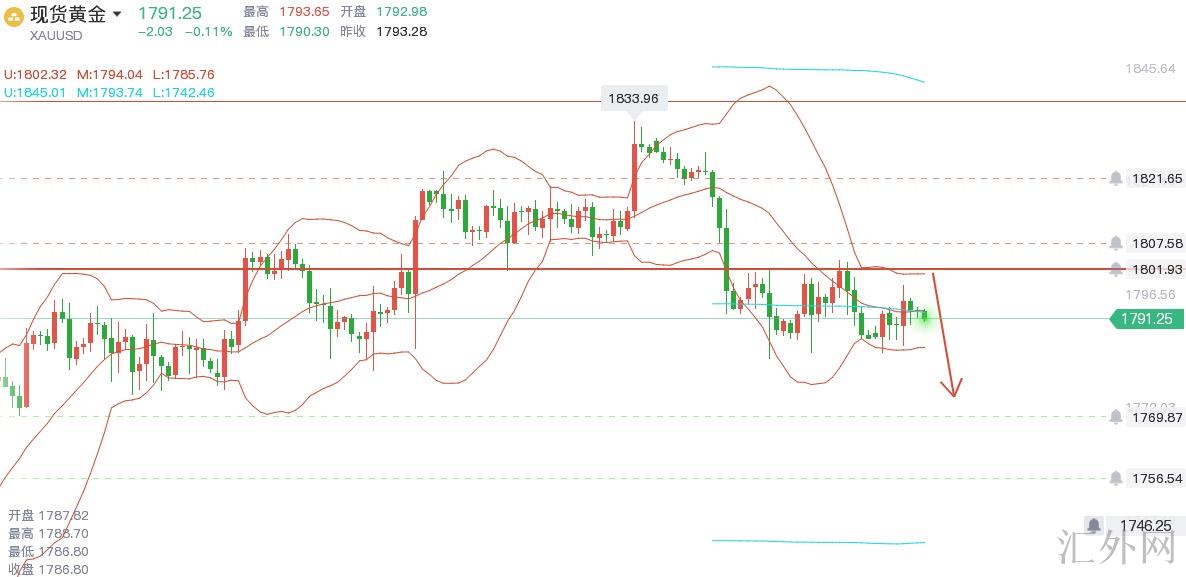This screenshot has height=577, width=1186.
Task: Click the 最高 1788.70 readout
Action: tap(48, 533)
